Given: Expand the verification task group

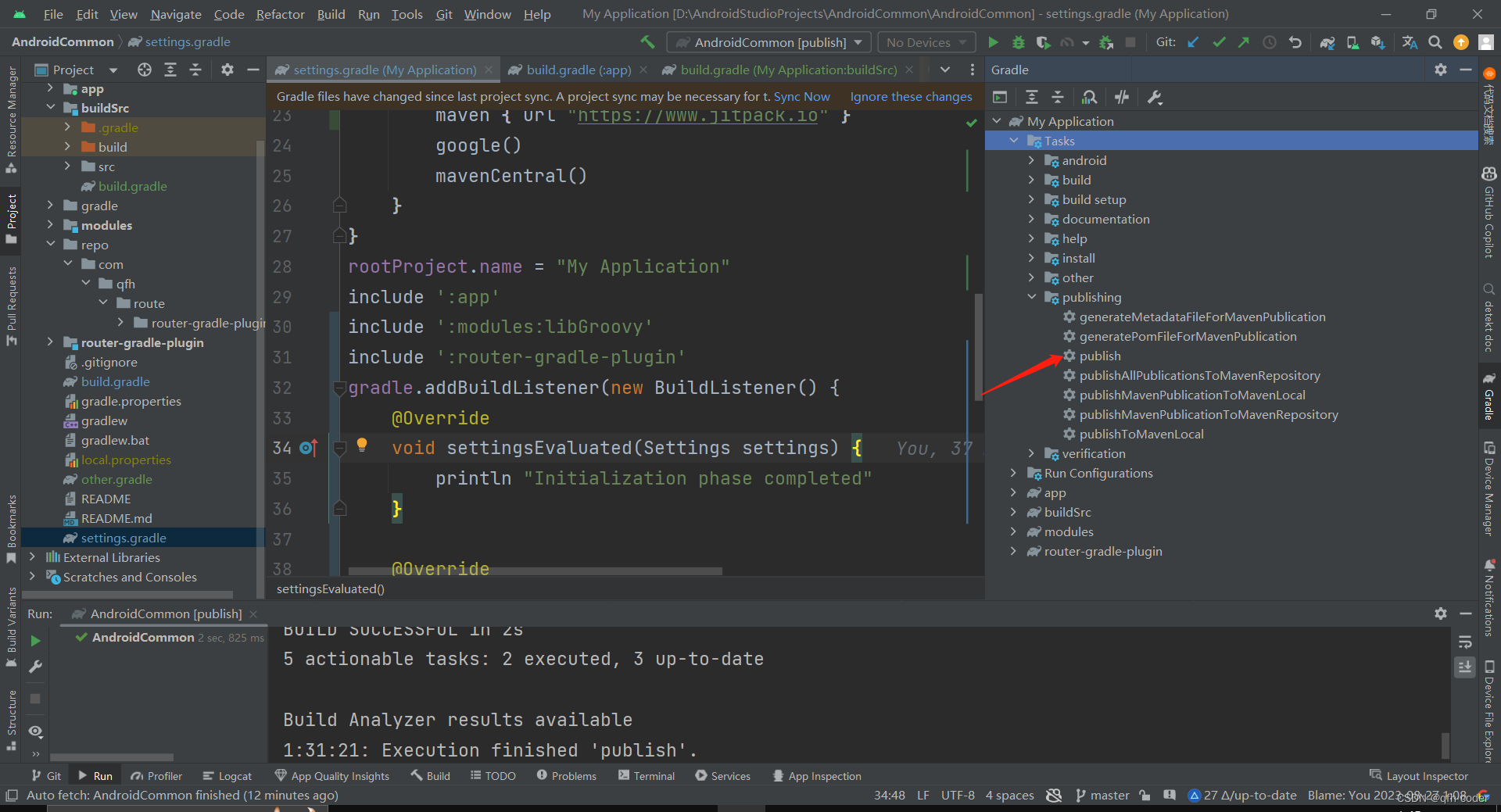Looking at the screenshot, I should pos(1031,453).
